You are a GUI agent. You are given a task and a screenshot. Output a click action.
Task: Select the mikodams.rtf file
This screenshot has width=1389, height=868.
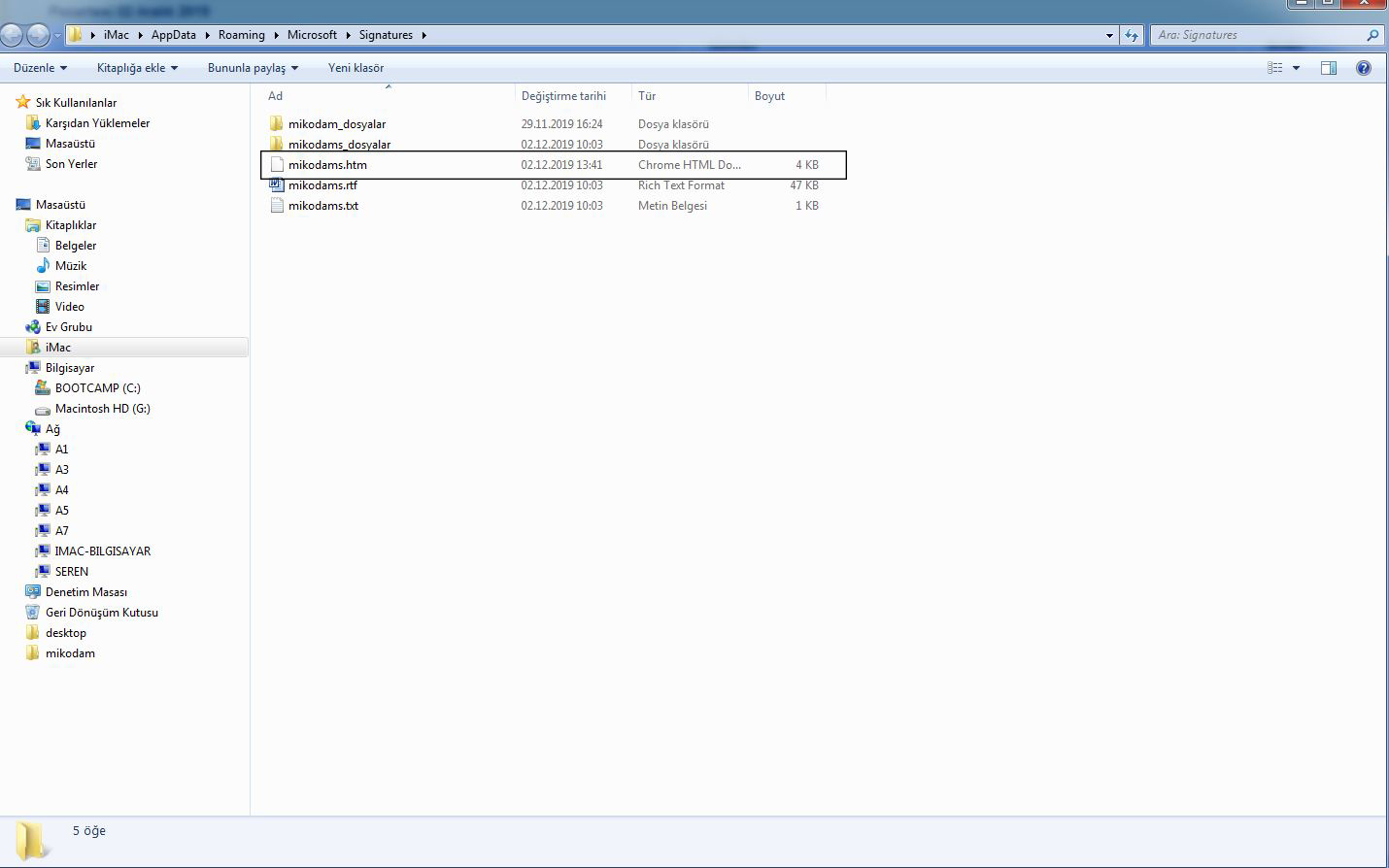click(x=322, y=185)
